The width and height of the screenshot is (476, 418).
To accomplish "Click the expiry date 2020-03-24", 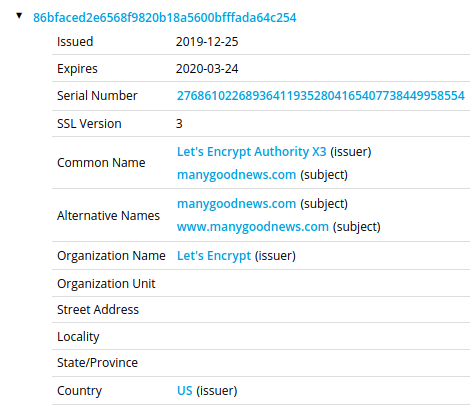I will [x=207, y=69].
